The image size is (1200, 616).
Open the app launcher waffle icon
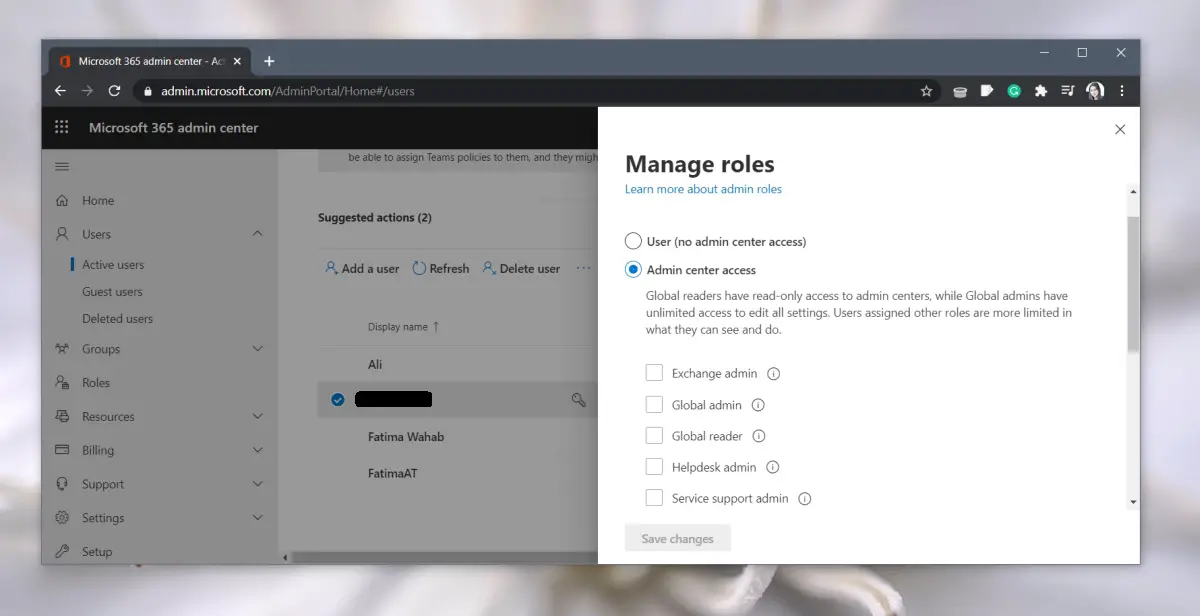click(62, 127)
